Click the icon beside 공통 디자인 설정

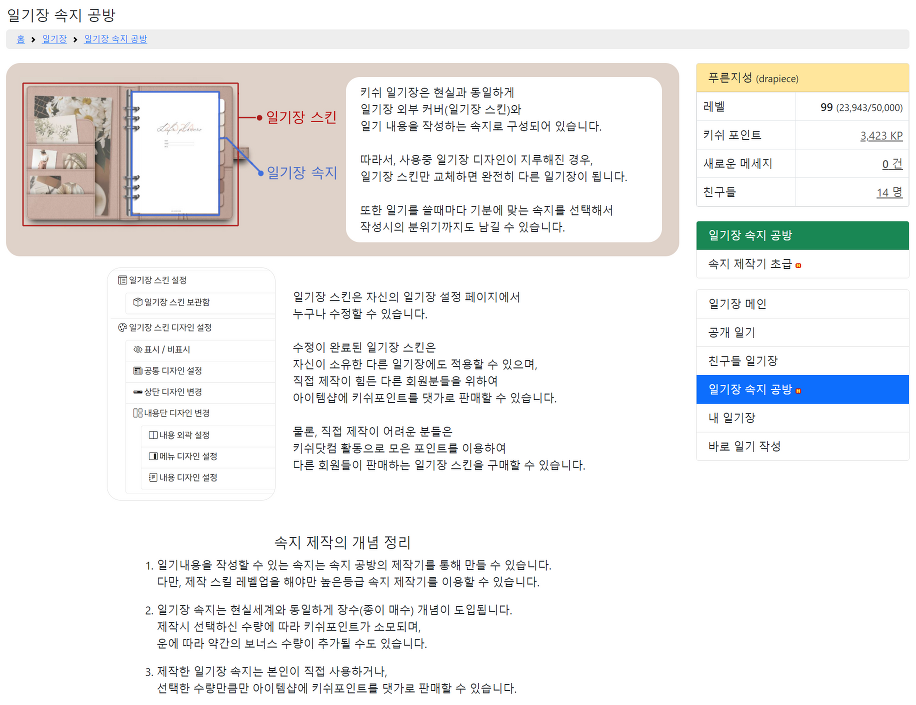(x=138, y=370)
